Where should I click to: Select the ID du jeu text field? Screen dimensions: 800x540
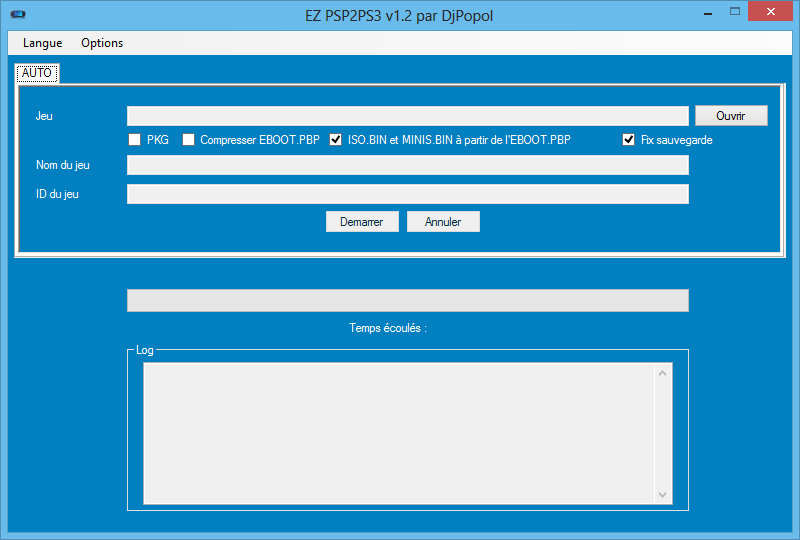407,194
